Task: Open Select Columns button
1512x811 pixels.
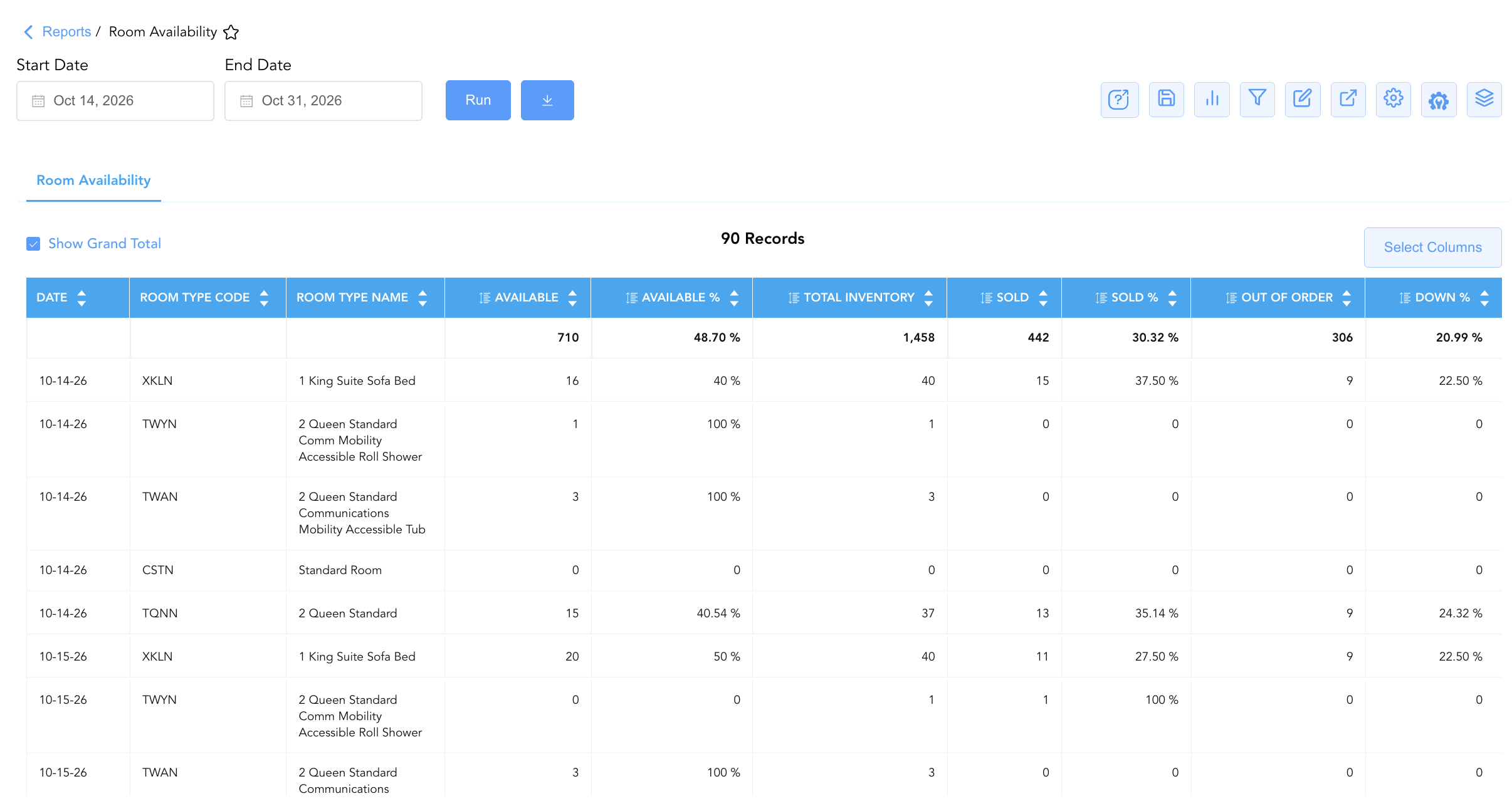Action: (1432, 248)
